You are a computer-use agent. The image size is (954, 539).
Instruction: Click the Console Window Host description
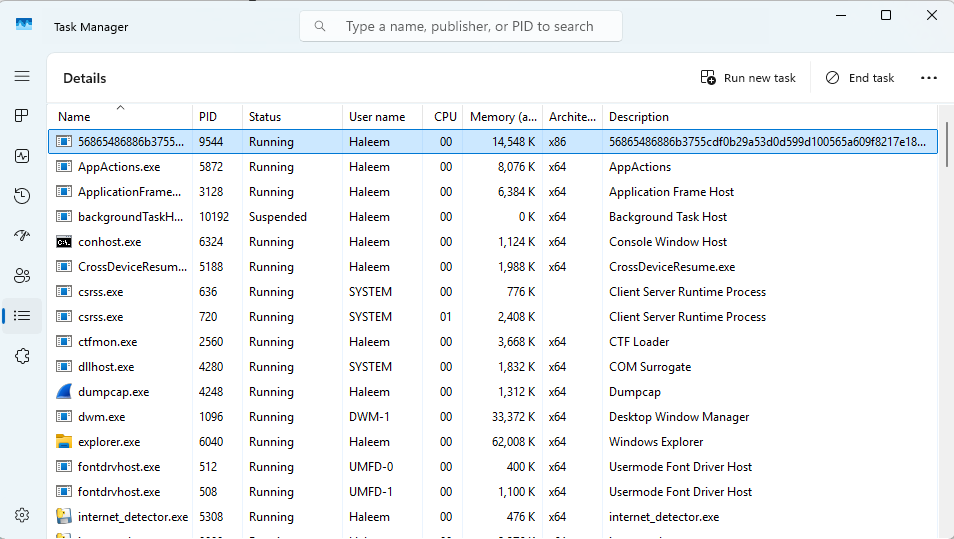tap(668, 242)
